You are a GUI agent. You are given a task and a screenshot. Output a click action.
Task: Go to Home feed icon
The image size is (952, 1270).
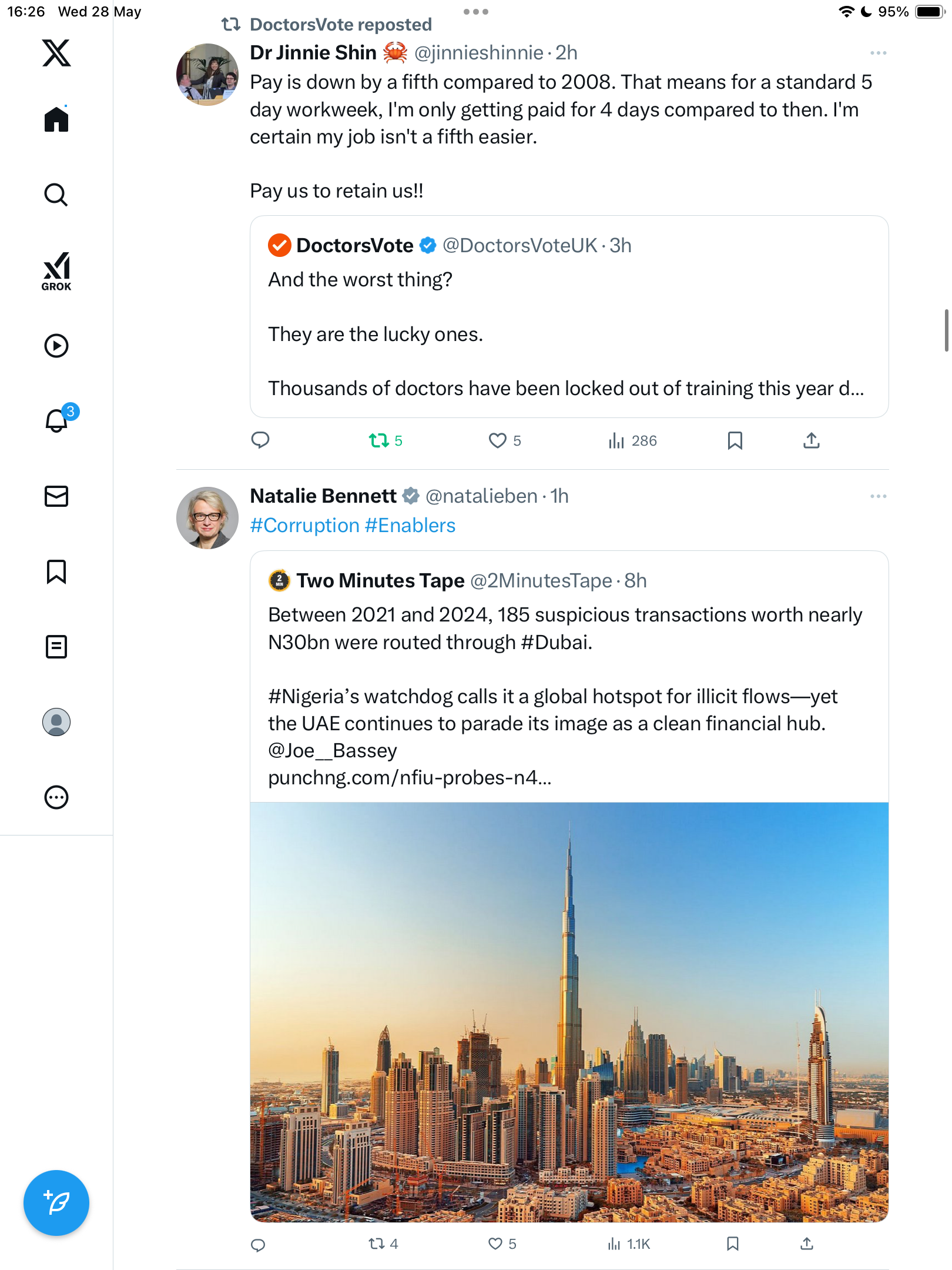56,119
